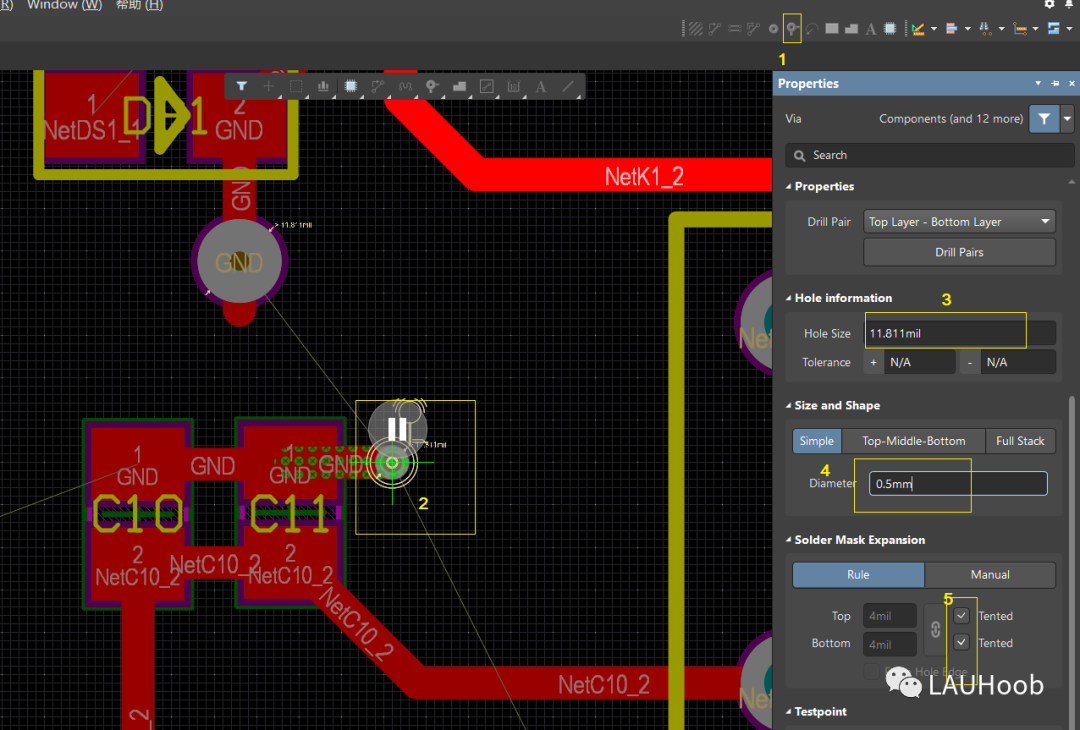Screen dimensions: 1080x730
Task: Click the Place Room icon in the main toolbar
Action: point(1054,28)
